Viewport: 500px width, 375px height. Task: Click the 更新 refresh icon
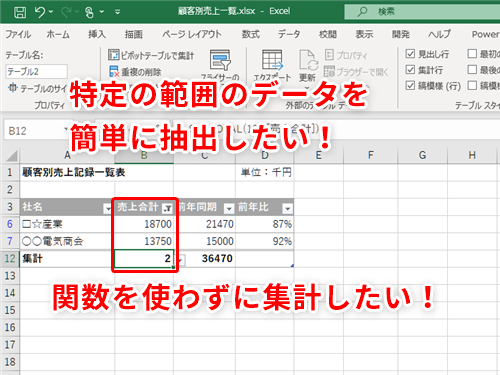[308, 60]
